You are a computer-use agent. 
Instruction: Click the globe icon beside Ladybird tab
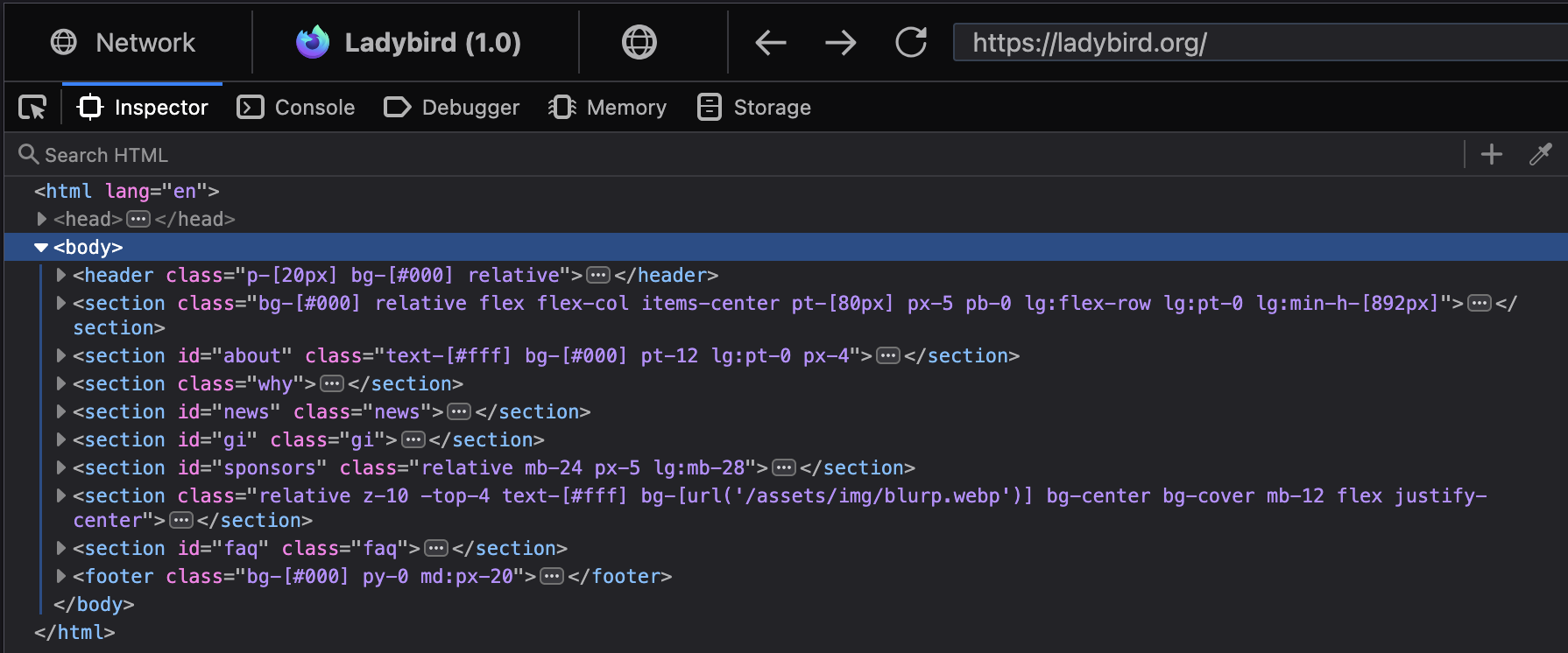pyautogui.click(x=639, y=42)
